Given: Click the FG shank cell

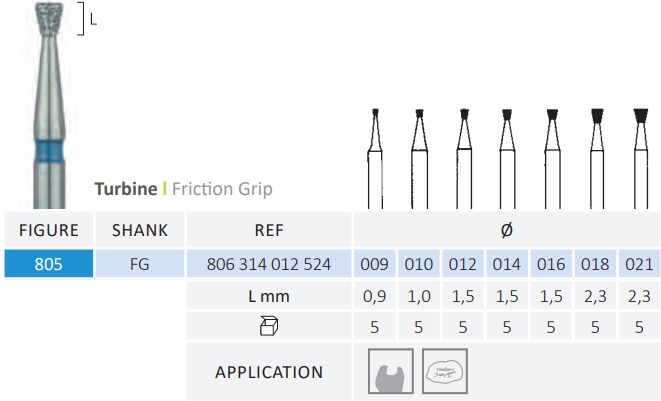Looking at the screenshot, I should [140, 264].
